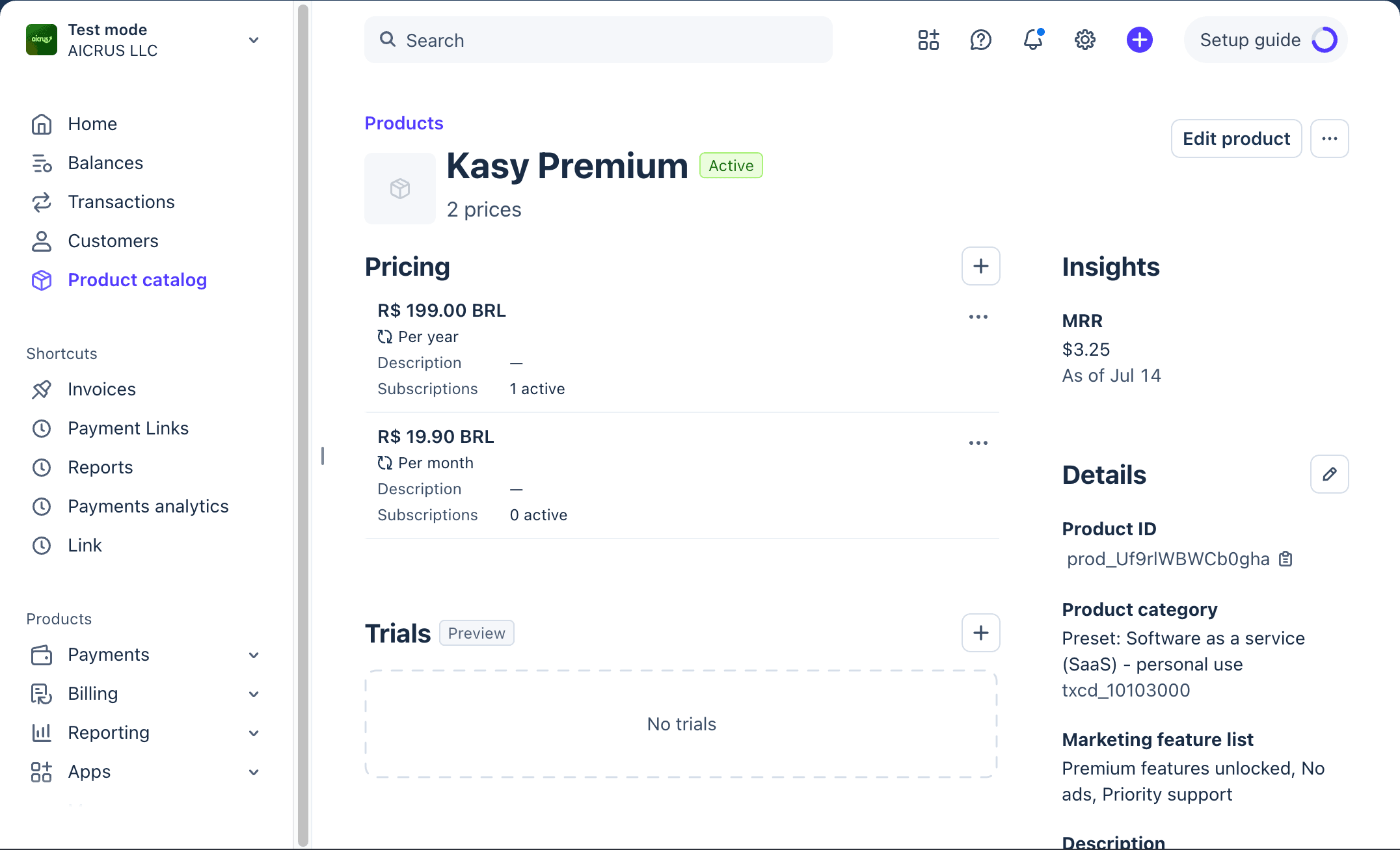Click the sidebar vertical scrollbar
Viewport: 1400px width, 850px height.
coord(303,425)
